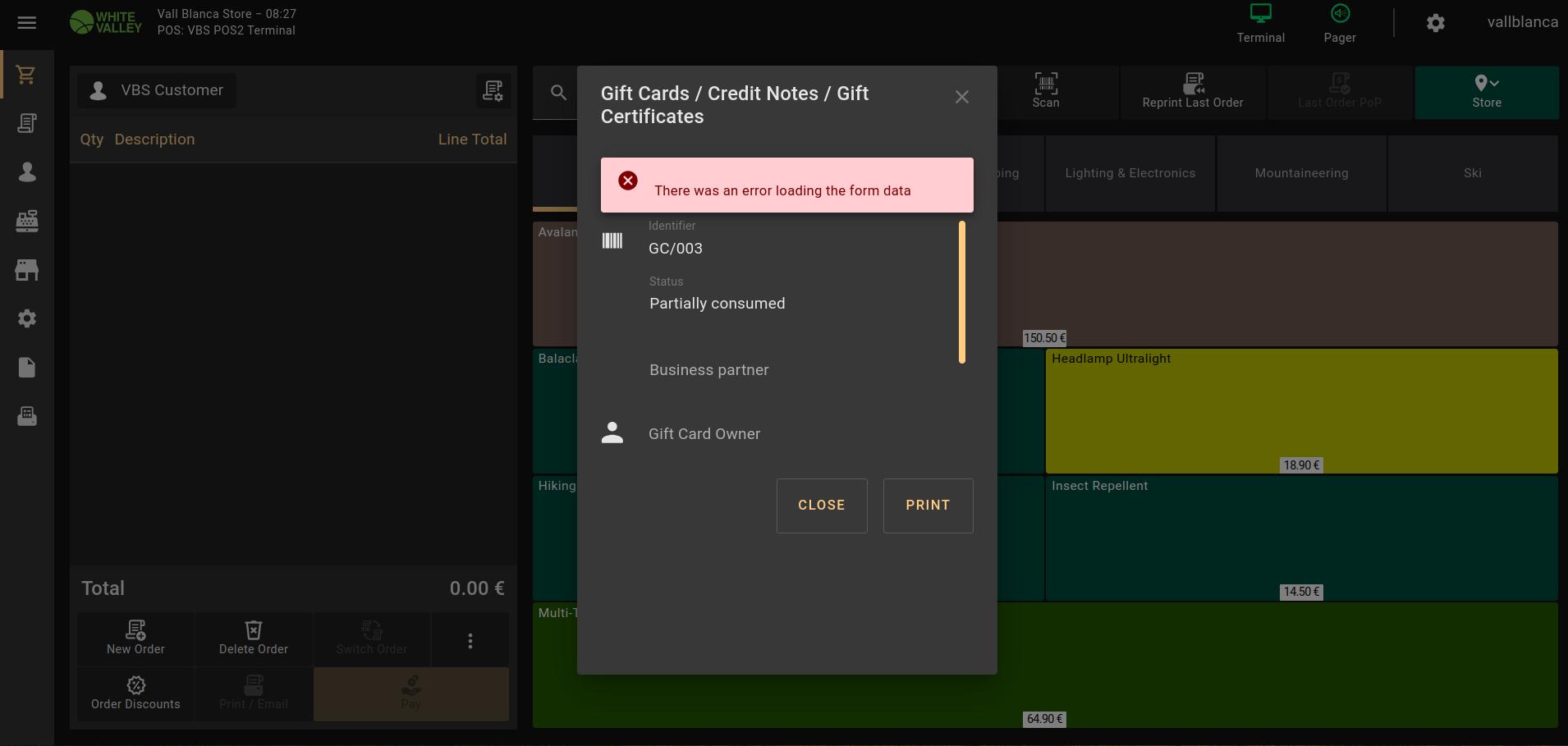Click the shopping cart sidebar icon

pyautogui.click(x=26, y=75)
